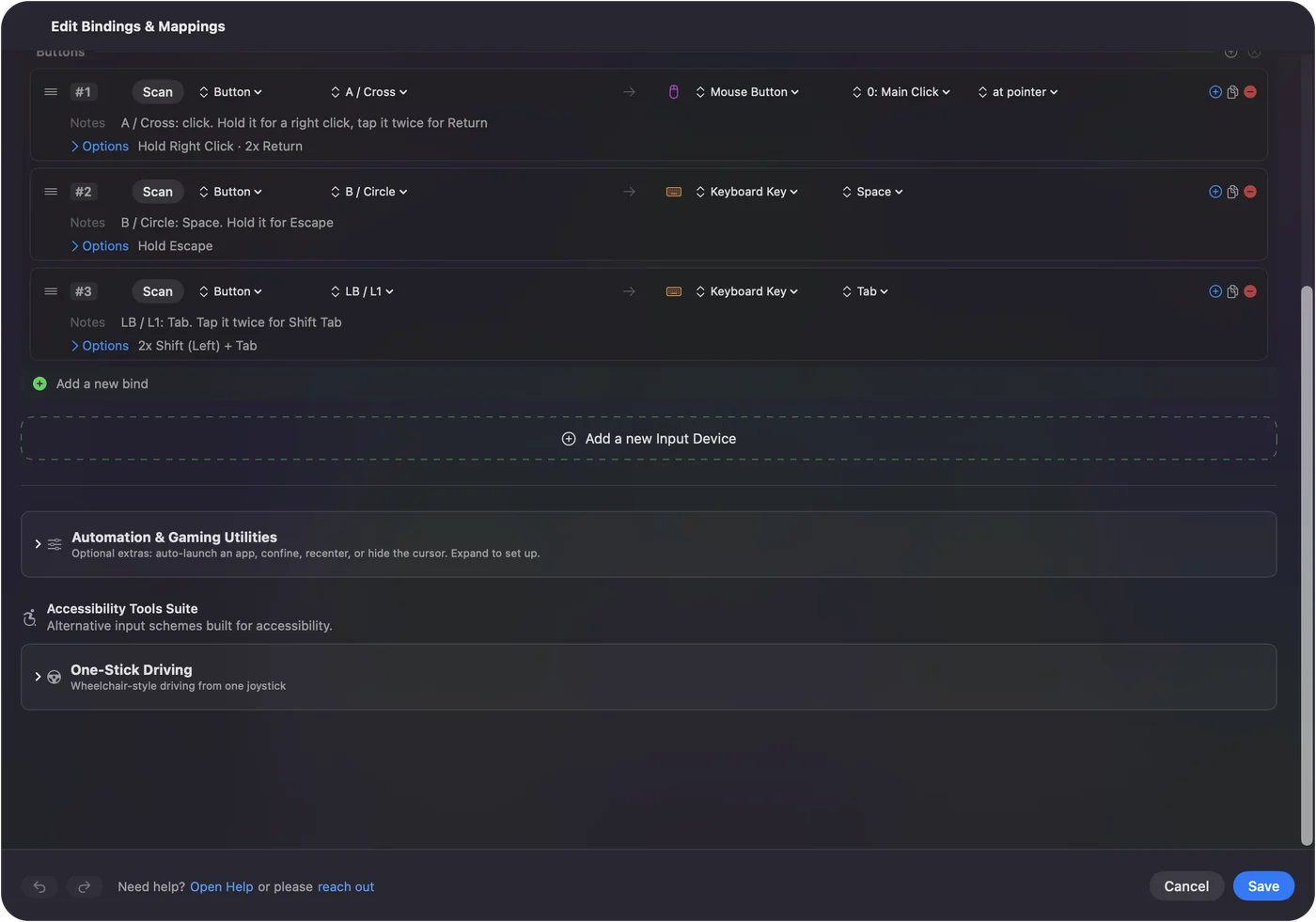Click the mouse icon in binding #1
Screen dimensions: 1316x922
click(x=674, y=92)
